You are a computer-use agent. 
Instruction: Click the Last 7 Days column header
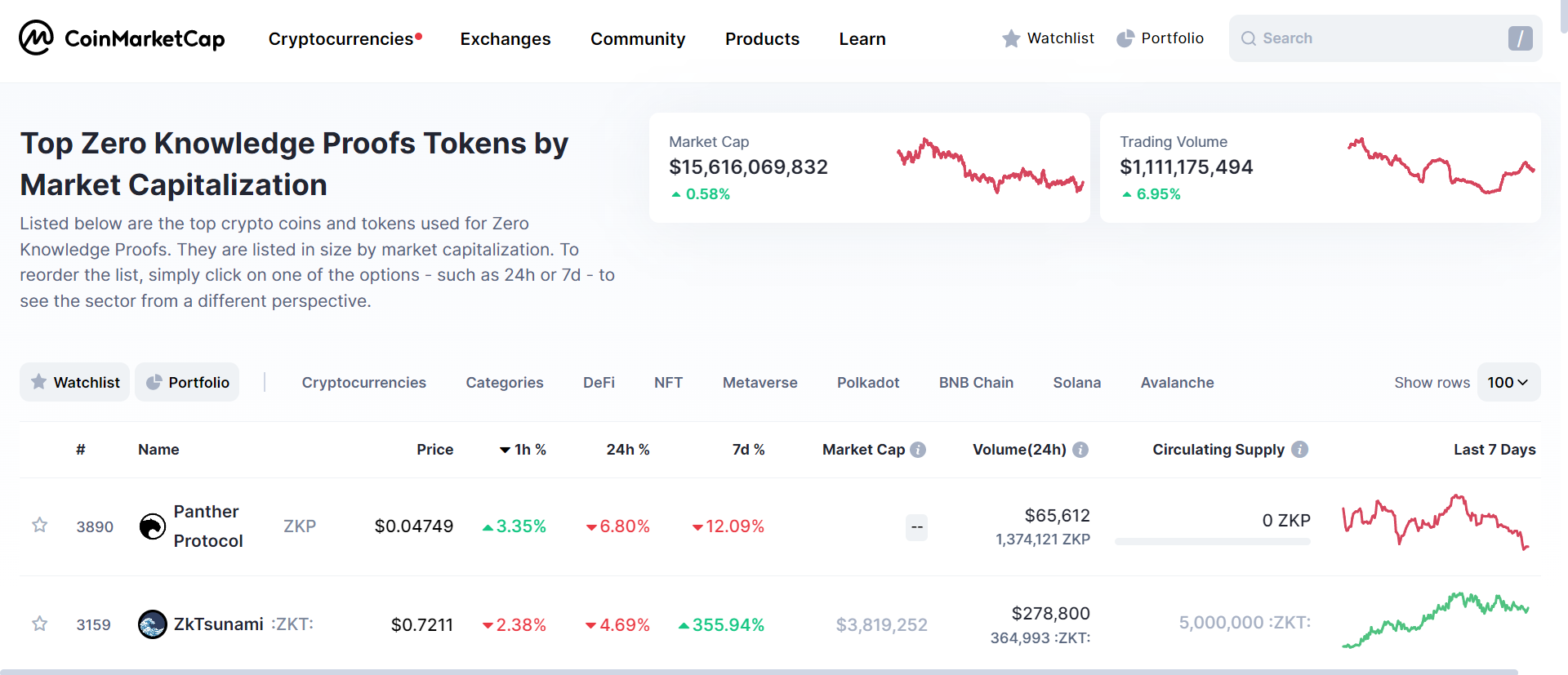pyautogui.click(x=1494, y=450)
